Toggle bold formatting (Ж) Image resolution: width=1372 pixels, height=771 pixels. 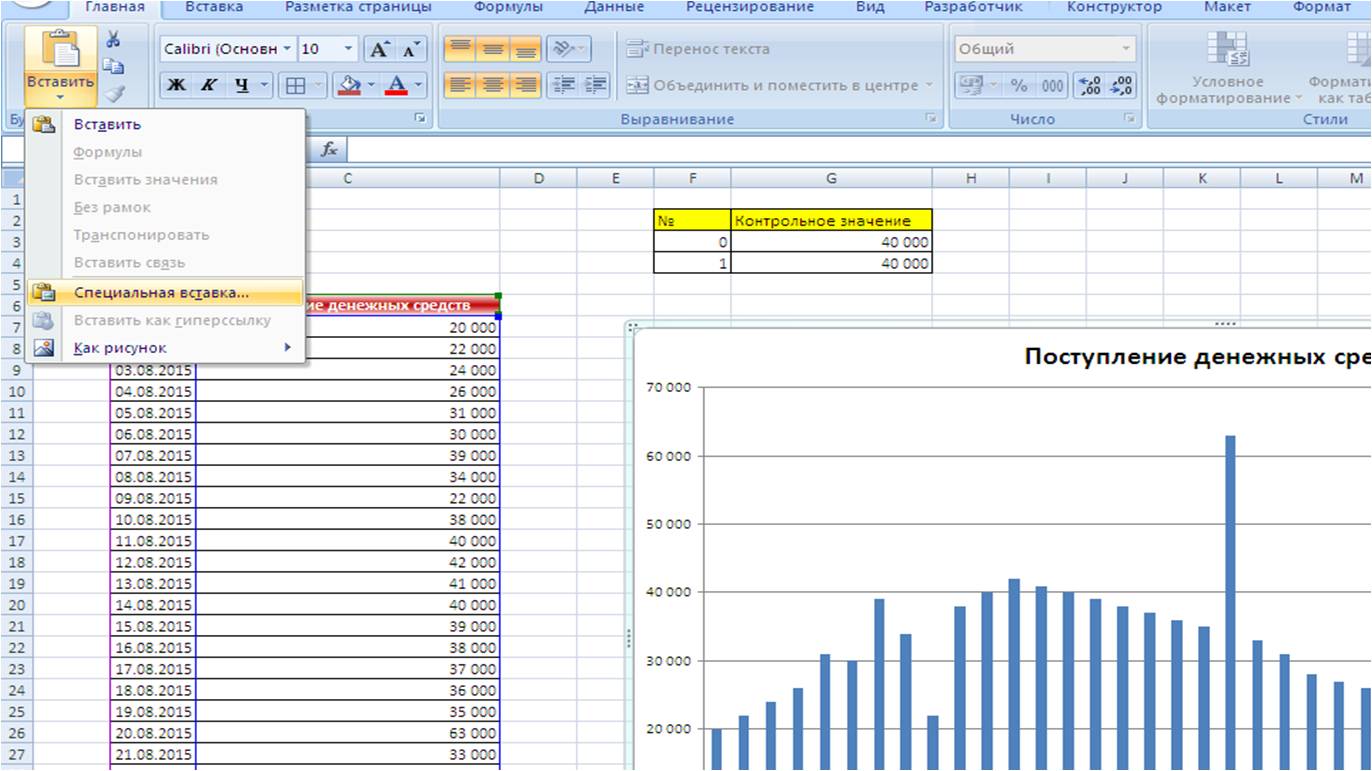[x=175, y=86]
